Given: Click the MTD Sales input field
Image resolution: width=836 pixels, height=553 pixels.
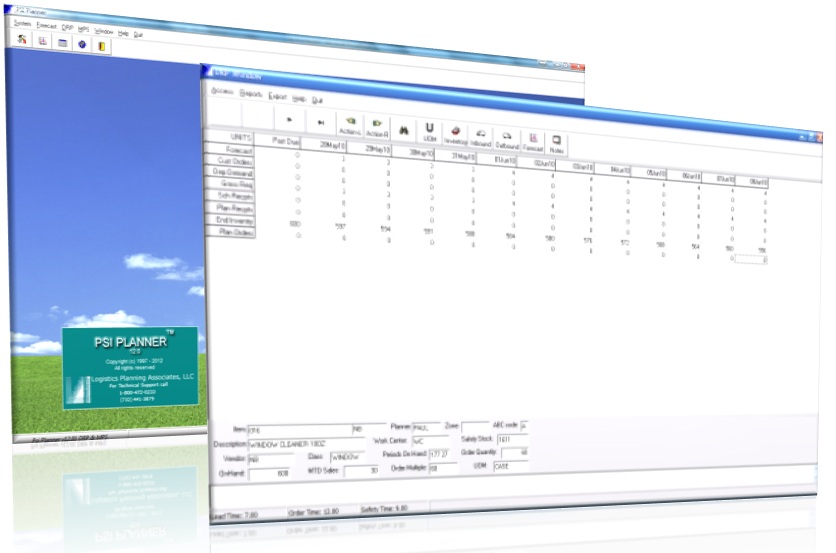Looking at the screenshot, I should 361,470.
